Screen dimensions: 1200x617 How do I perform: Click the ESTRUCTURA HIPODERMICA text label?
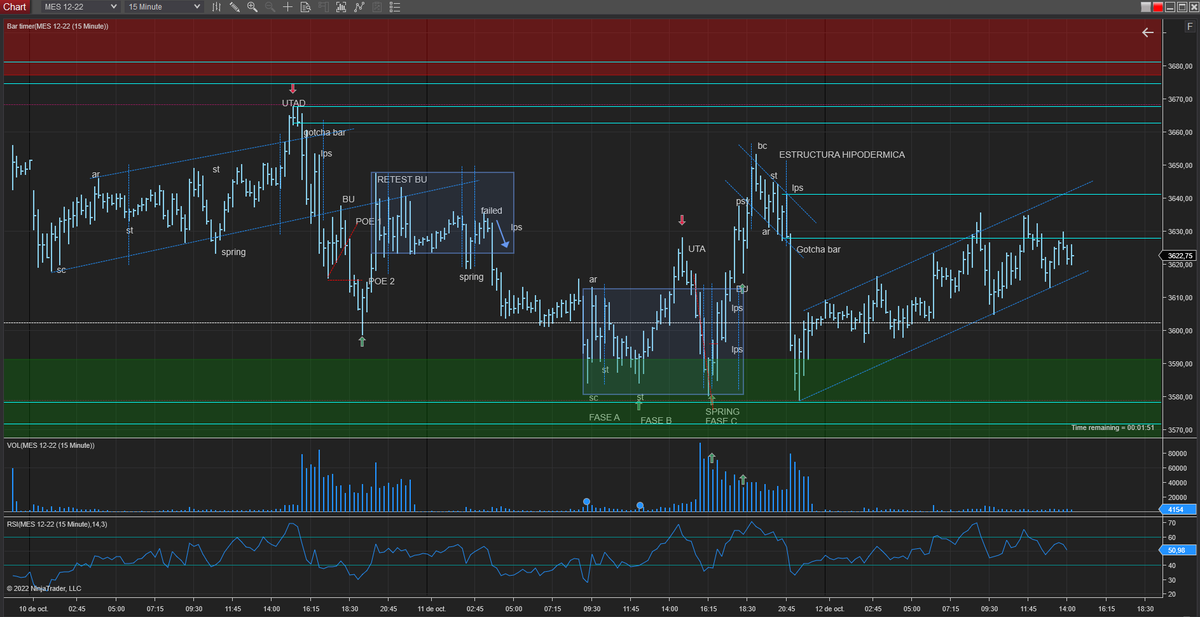(842, 155)
